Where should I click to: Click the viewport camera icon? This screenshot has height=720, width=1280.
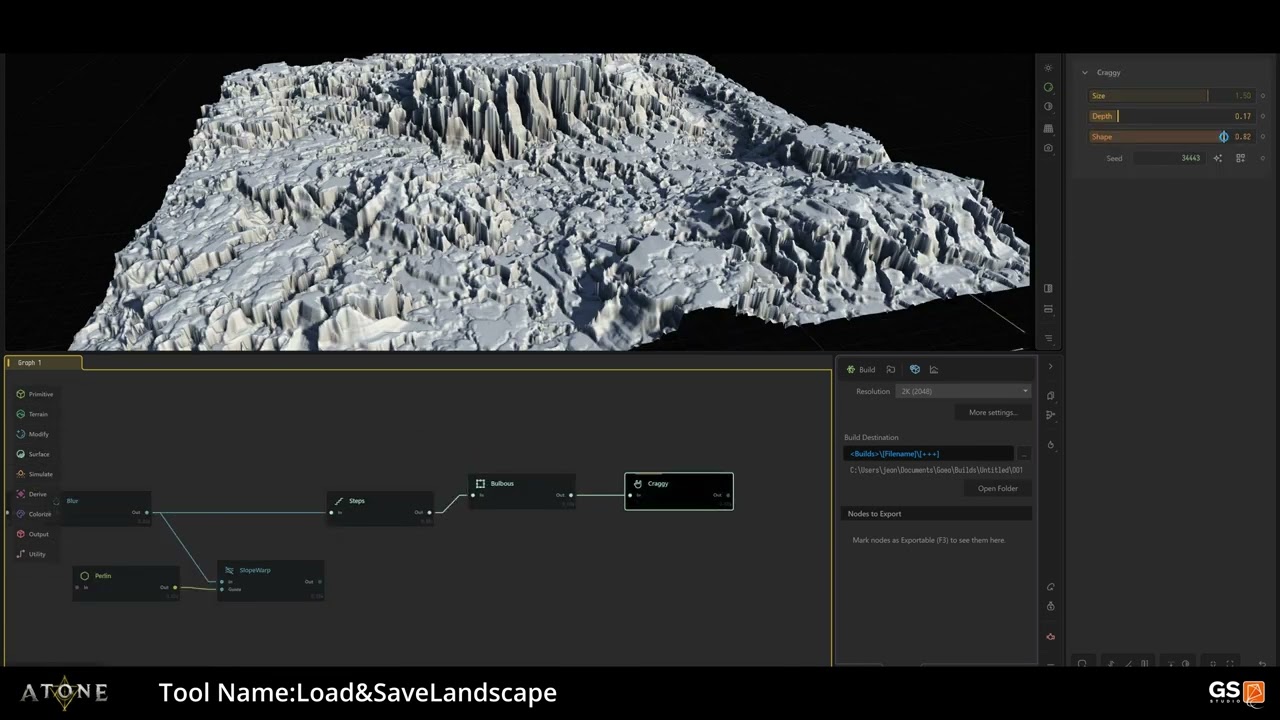pyautogui.click(x=1048, y=148)
